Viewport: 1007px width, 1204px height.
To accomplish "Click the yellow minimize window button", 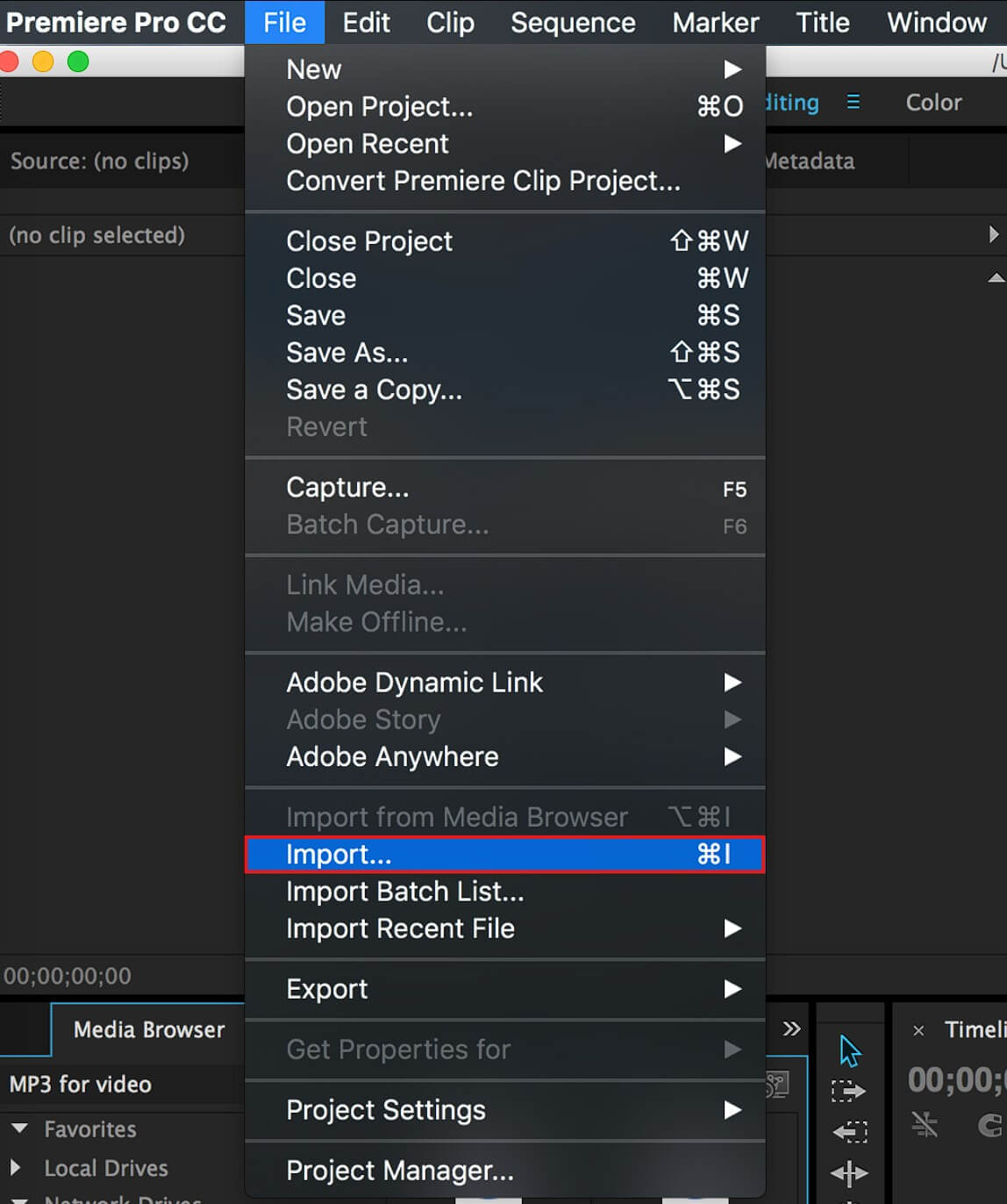I will click(x=43, y=61).
